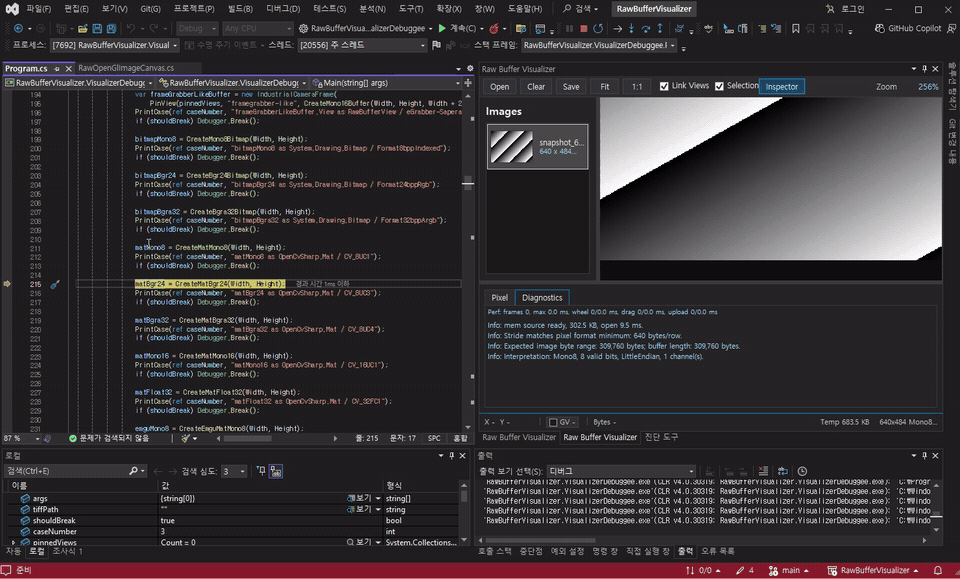Switch to the 진단 도구 tab
This screenshot has height=579, width=960.
(661, 437)
